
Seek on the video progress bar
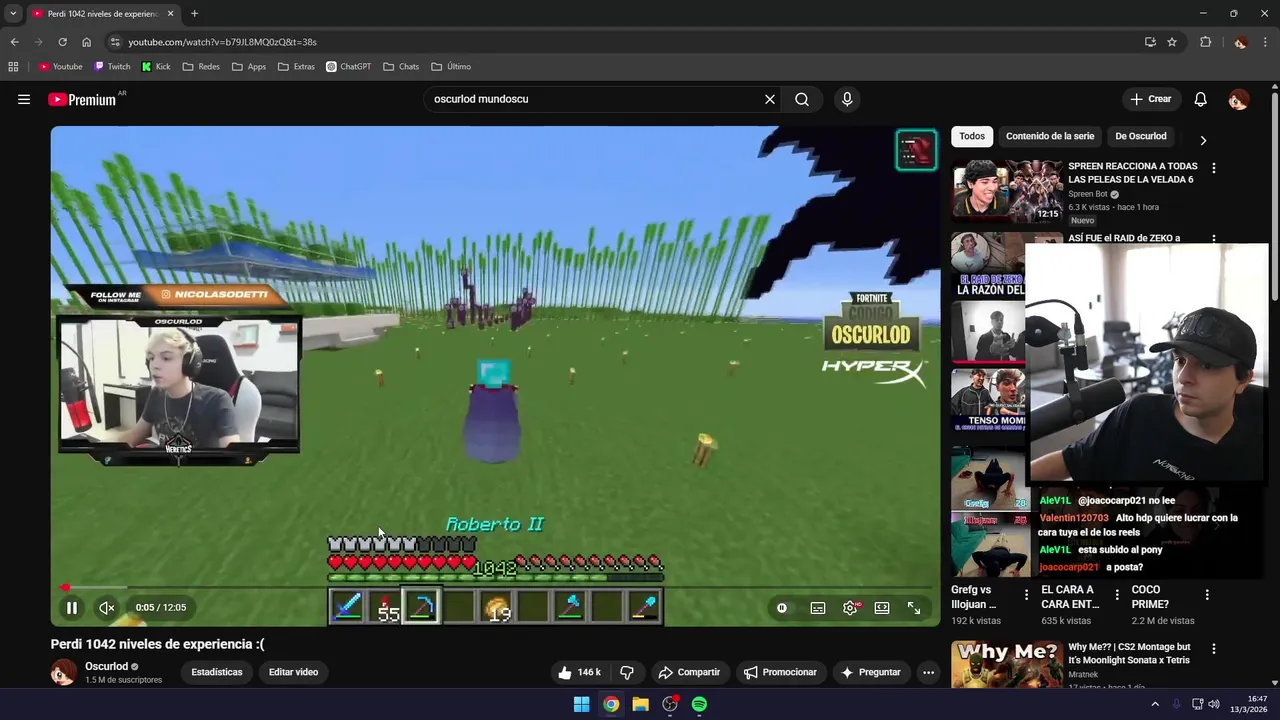click(496, 588)
